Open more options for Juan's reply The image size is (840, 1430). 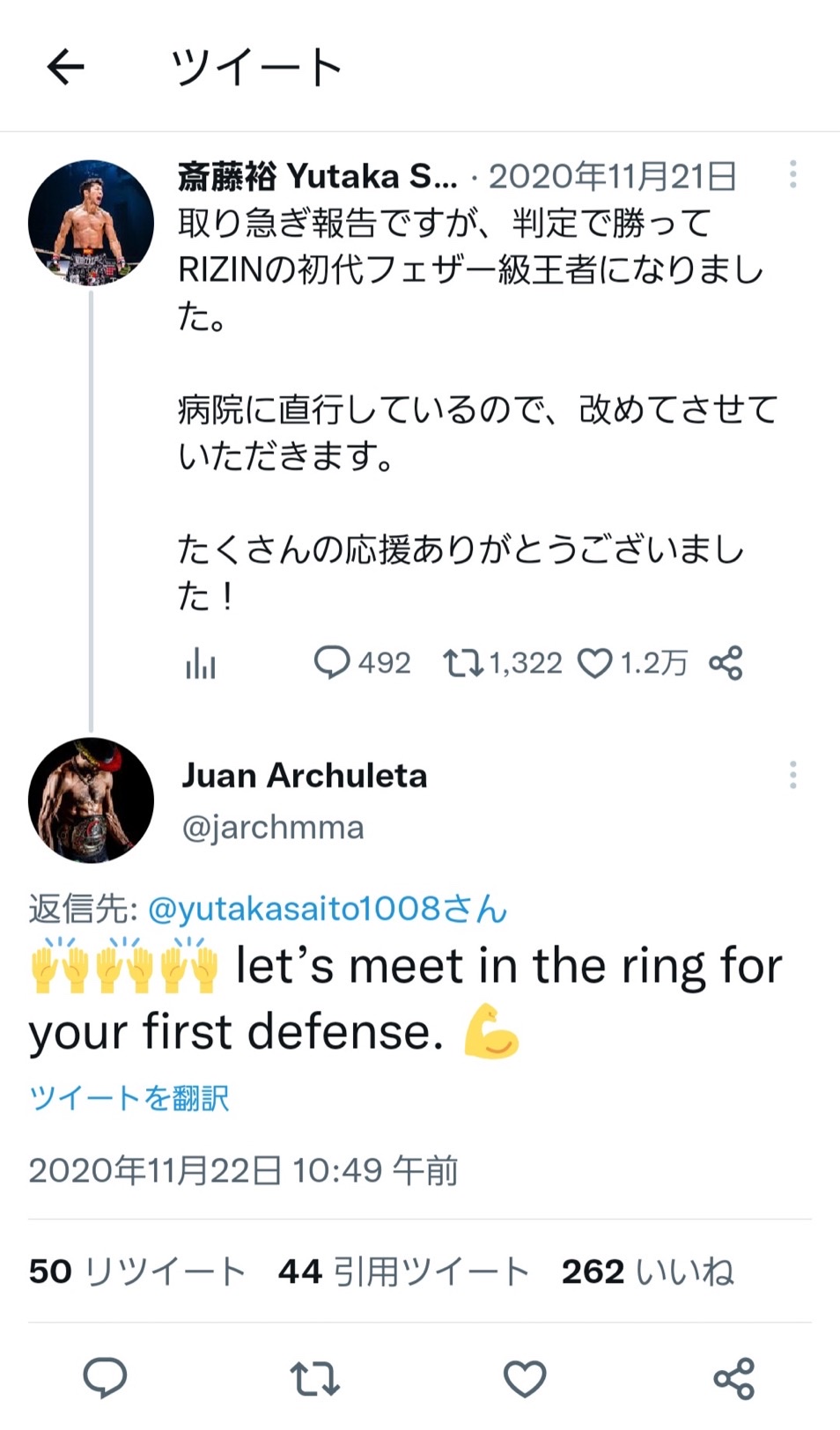pyautogui.click(x=792, y=775)
